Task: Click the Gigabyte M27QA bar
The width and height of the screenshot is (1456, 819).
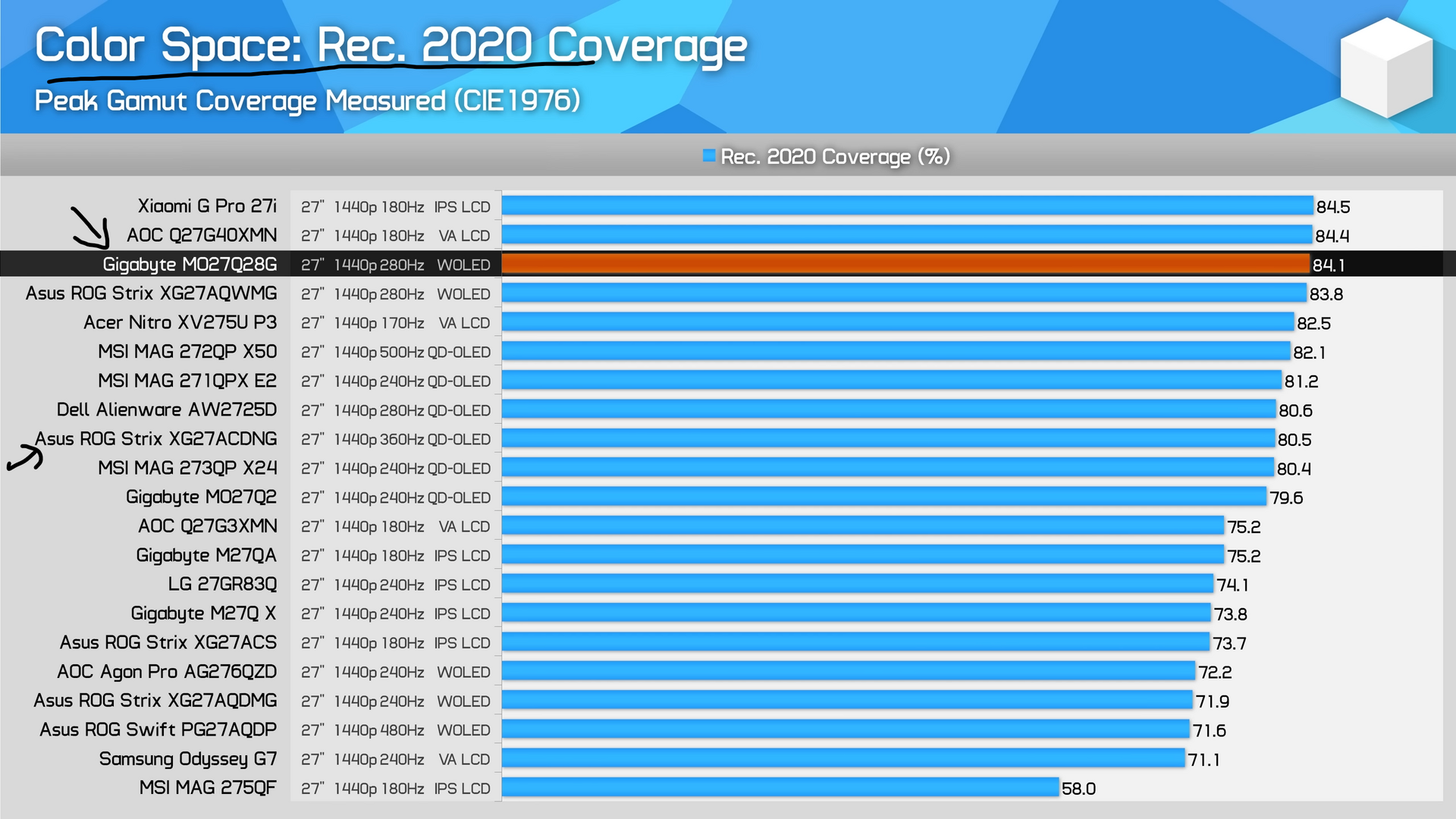Action: coord(862,555)
